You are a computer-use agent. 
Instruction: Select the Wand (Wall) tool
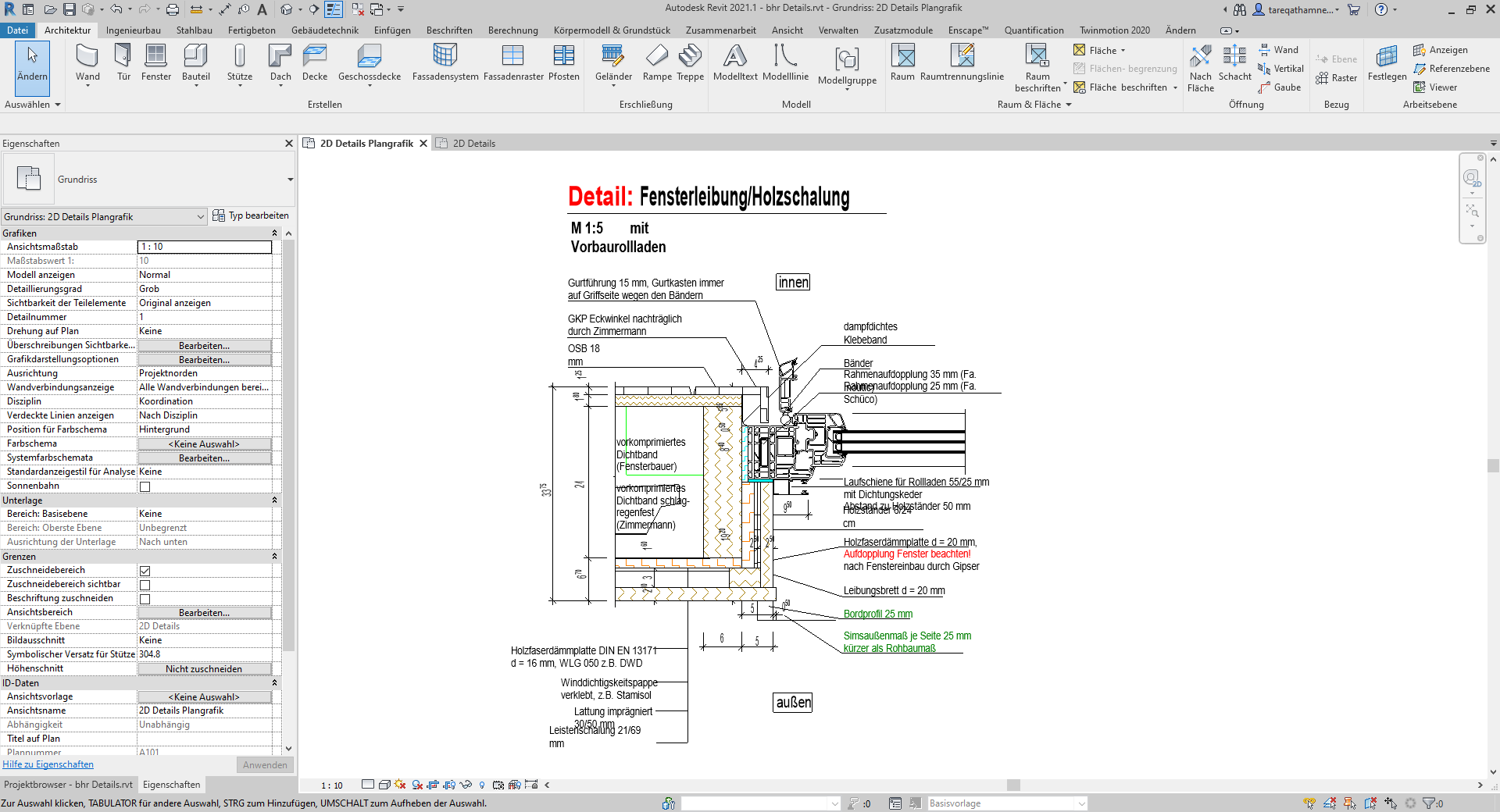tap(87, 62)
